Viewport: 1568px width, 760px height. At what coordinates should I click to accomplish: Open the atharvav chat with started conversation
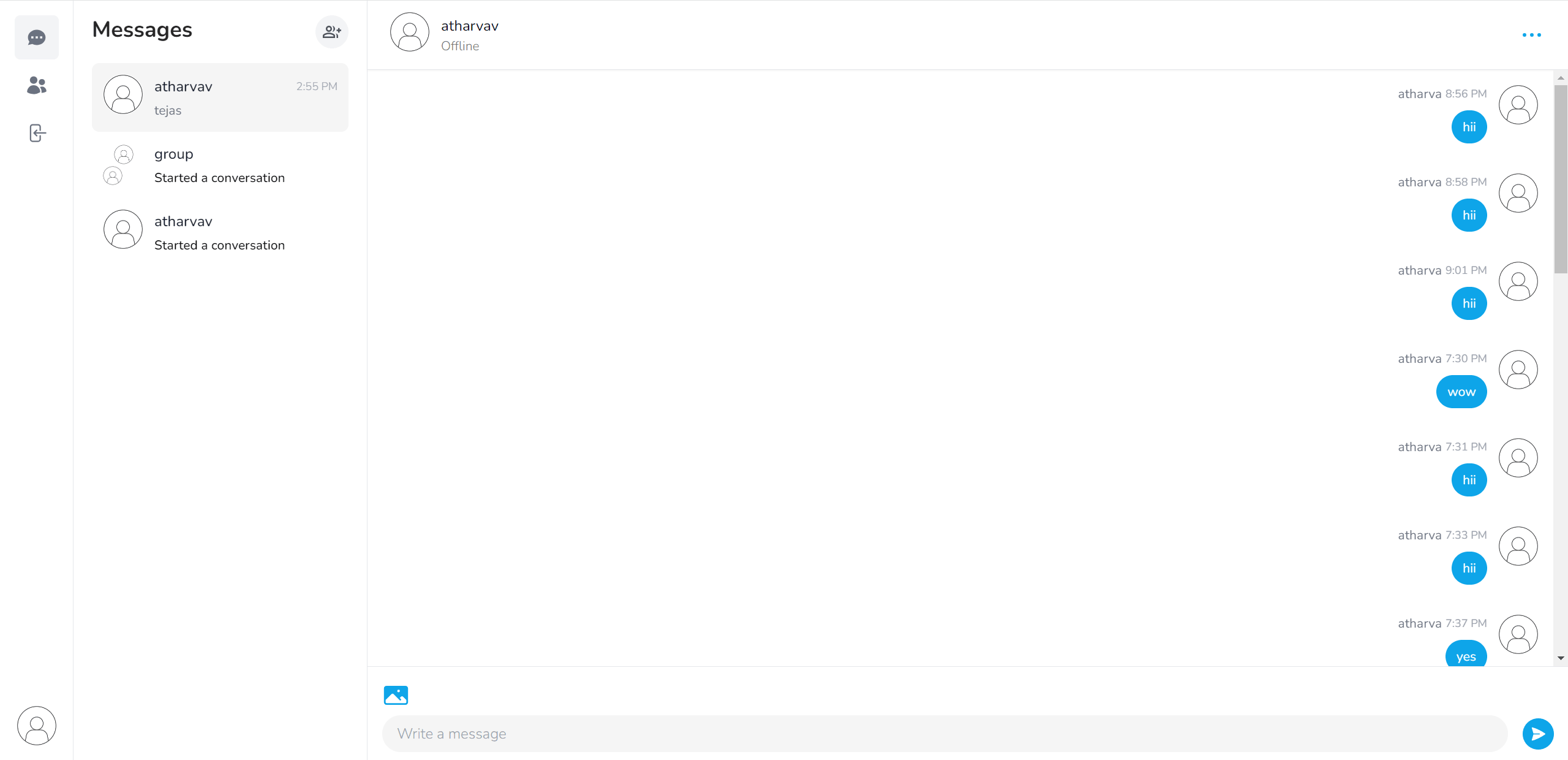pyautogui.click(x=220, y=233)
